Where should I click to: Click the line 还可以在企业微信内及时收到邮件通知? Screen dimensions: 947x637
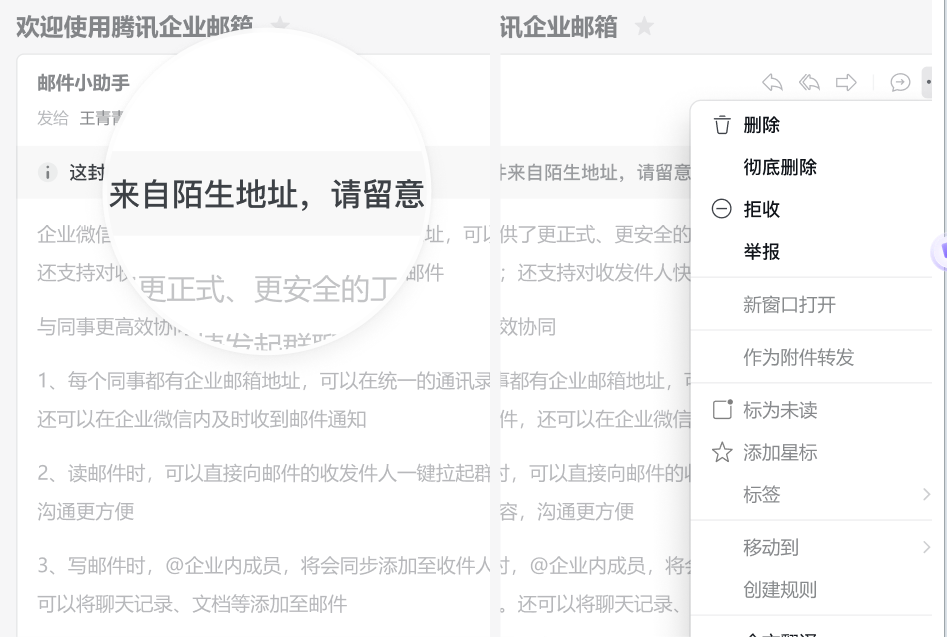(x=202, y=419)
